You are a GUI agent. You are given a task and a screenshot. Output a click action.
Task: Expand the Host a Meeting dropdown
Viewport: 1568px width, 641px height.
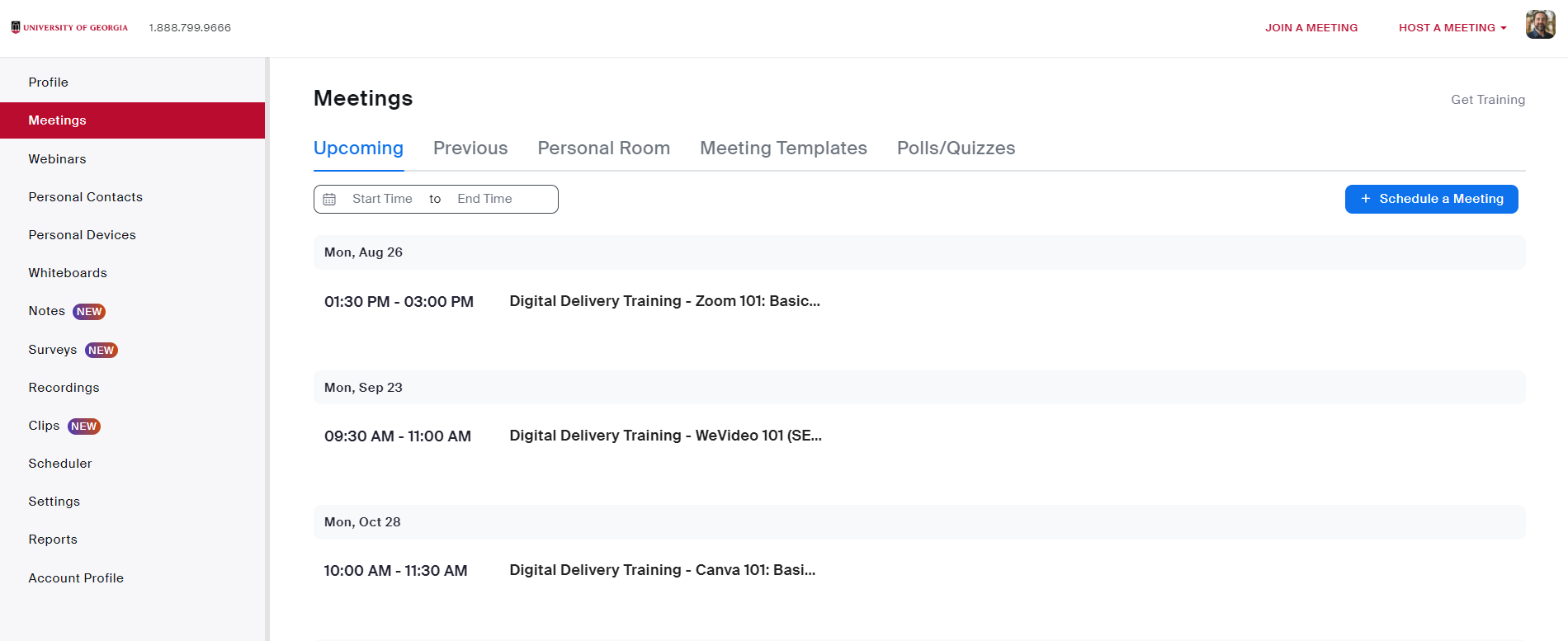tap(1452, 27)
